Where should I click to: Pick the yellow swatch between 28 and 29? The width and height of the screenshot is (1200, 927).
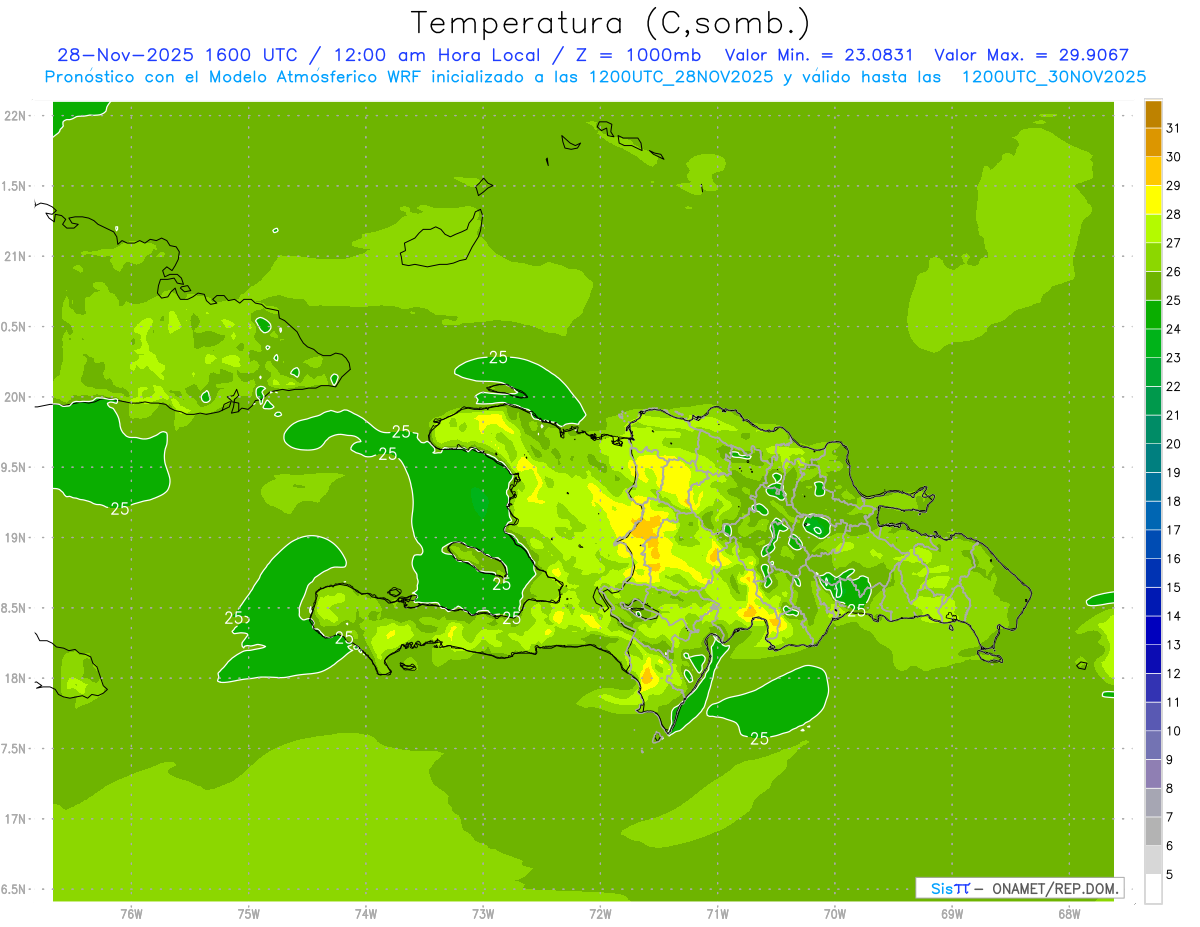1153,200
